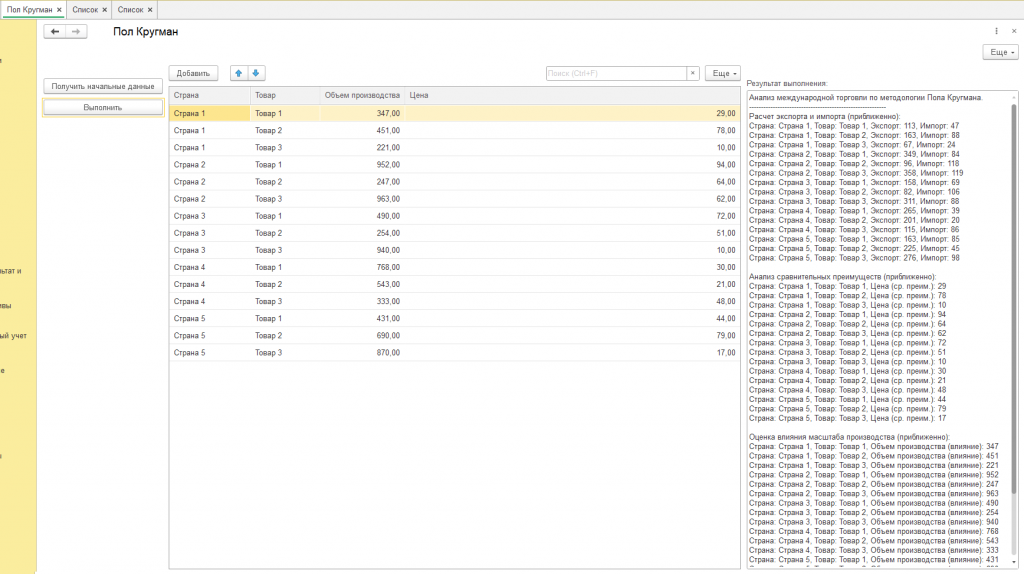
Task: Switch to the second Список tab
Action: click(x=131, y=10)
